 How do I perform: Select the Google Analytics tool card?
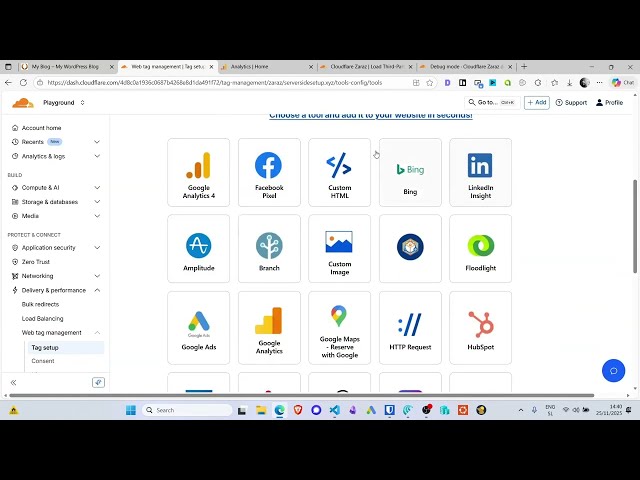click(269, 328)
